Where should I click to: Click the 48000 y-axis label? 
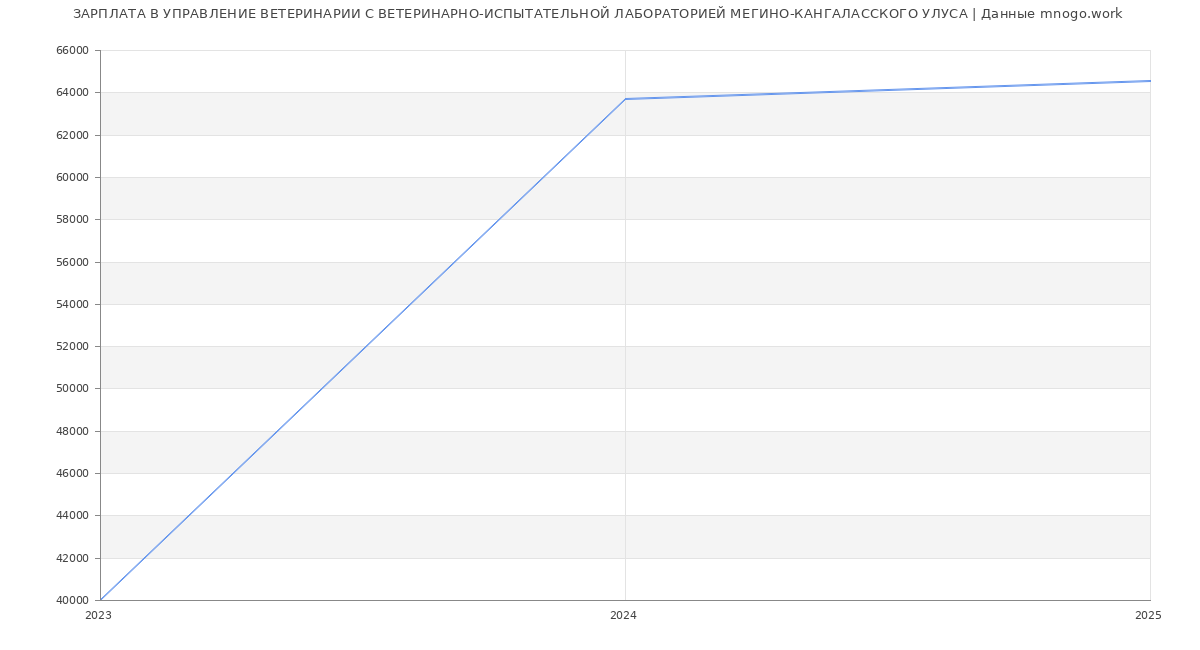point(72,432)
